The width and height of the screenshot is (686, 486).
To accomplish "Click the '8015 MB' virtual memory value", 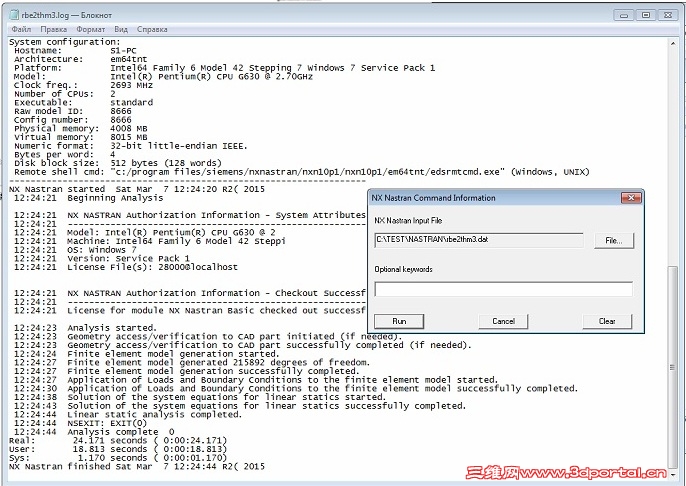I will pyautogui.click(x=129, y=137).
